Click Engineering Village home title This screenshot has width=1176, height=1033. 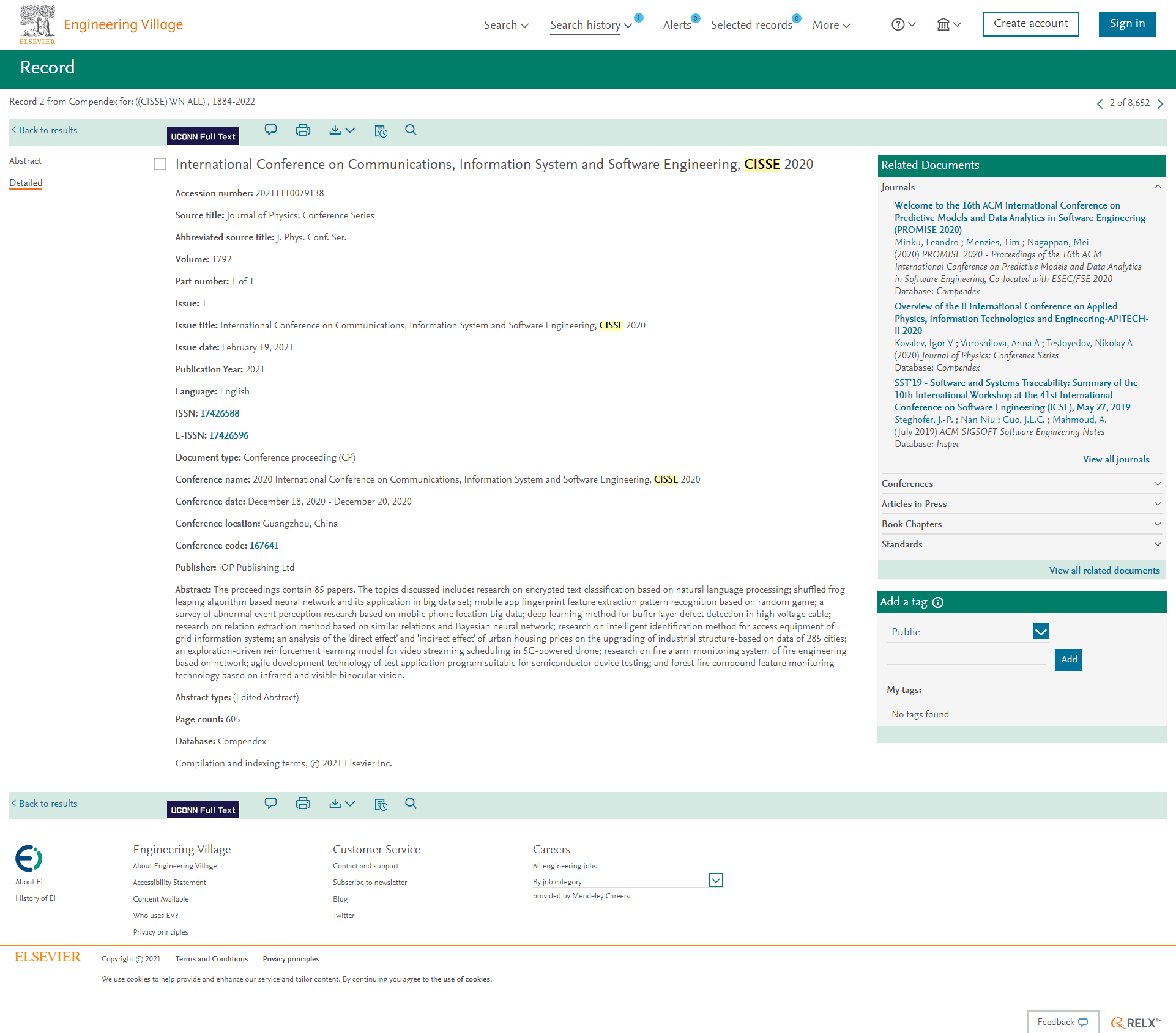[x=123, y=24]
